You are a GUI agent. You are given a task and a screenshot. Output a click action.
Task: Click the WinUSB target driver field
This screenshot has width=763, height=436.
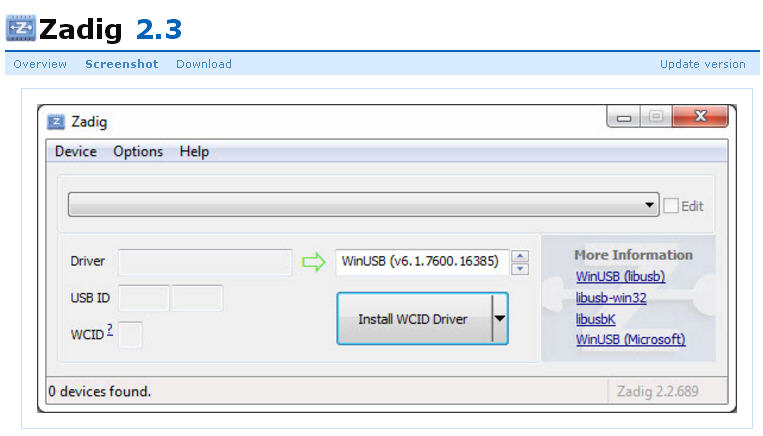coord(422,262)
